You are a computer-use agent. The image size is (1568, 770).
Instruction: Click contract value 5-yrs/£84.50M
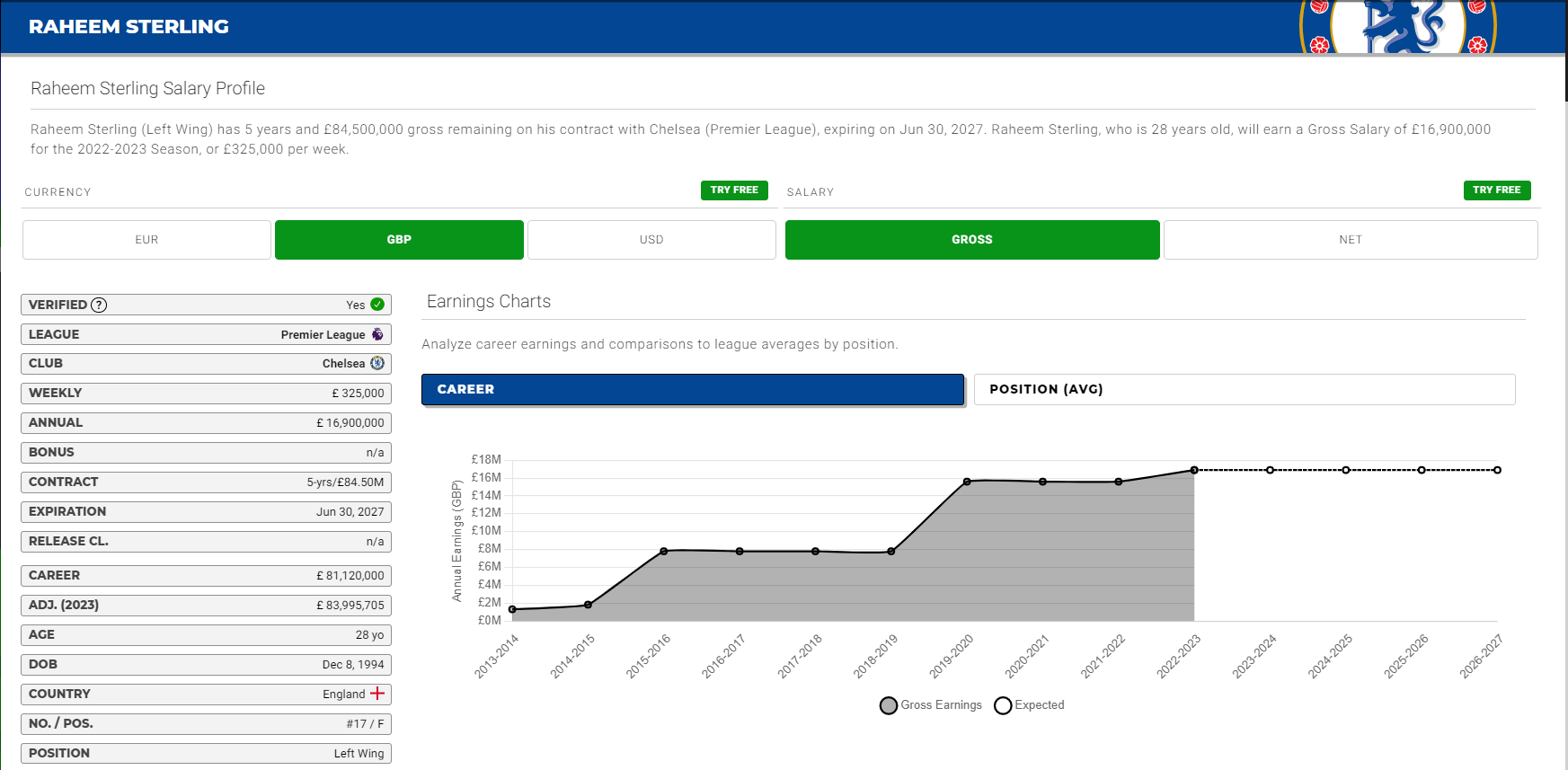[345, 482]
